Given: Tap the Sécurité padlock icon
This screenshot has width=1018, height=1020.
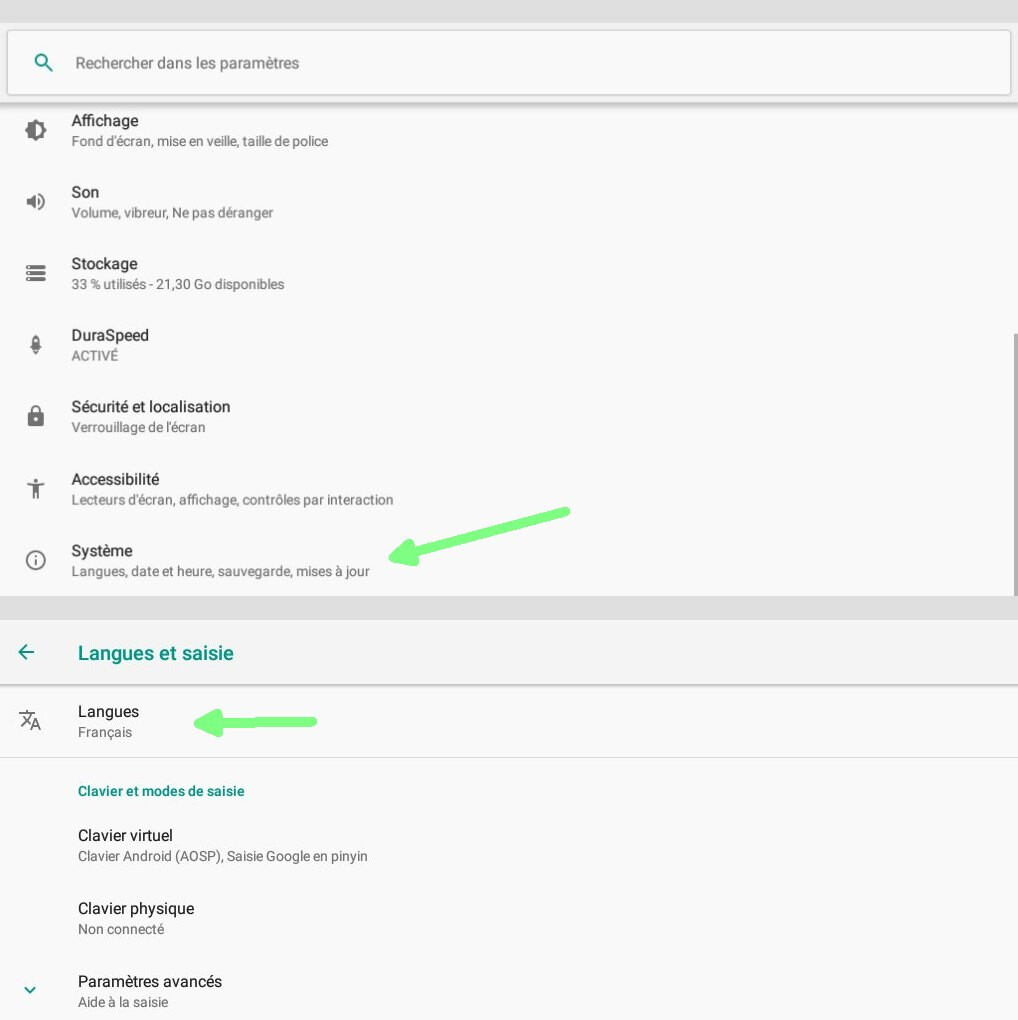Looking at the screenshot, I should [x=36, y=416].
